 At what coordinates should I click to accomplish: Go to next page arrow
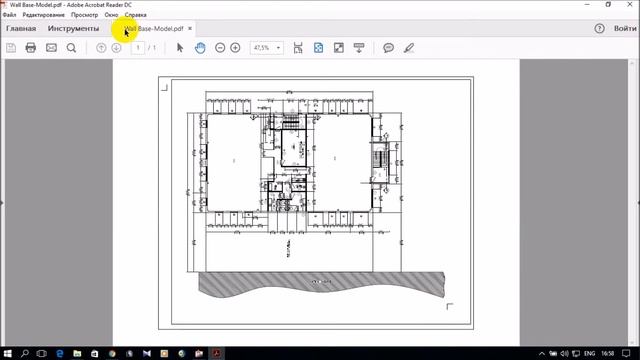pos(116,48)
